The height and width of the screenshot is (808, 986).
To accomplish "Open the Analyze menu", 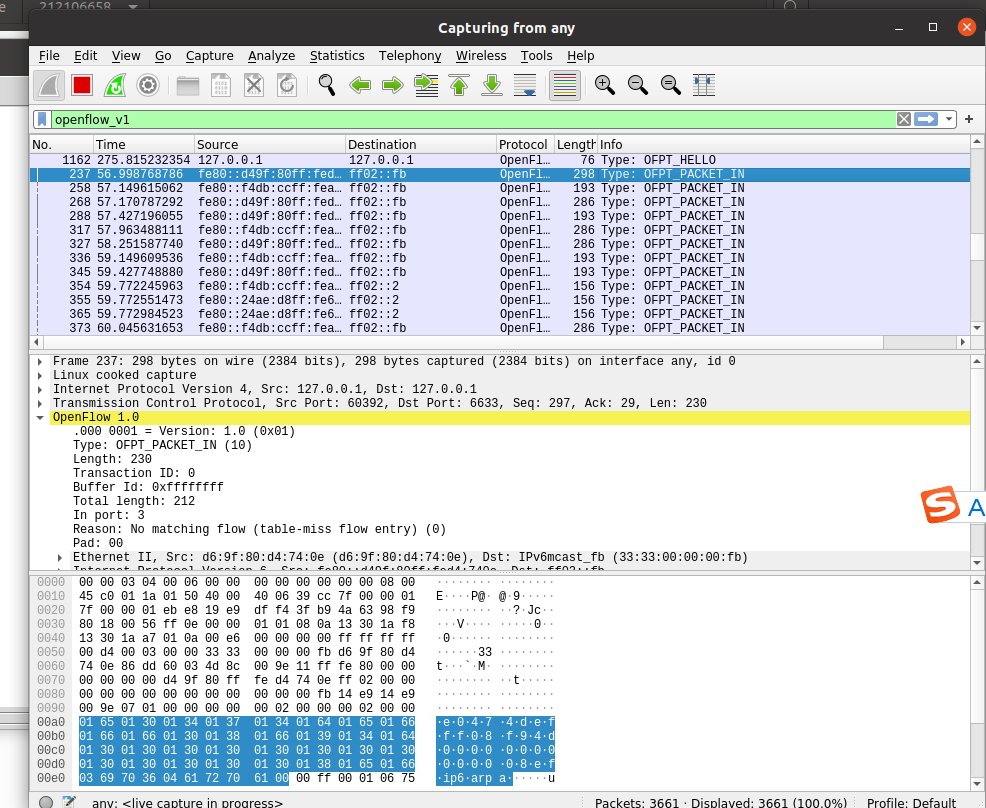I will click(x=272, y=56).
